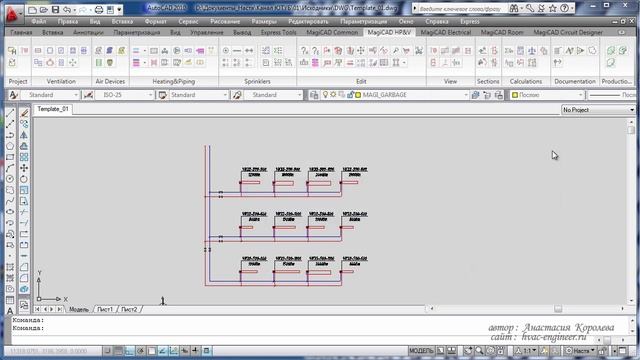Viewport: 640px width, 360px height.
Task: Click the Help question mark icon in title bar
Action: (564, 8)
